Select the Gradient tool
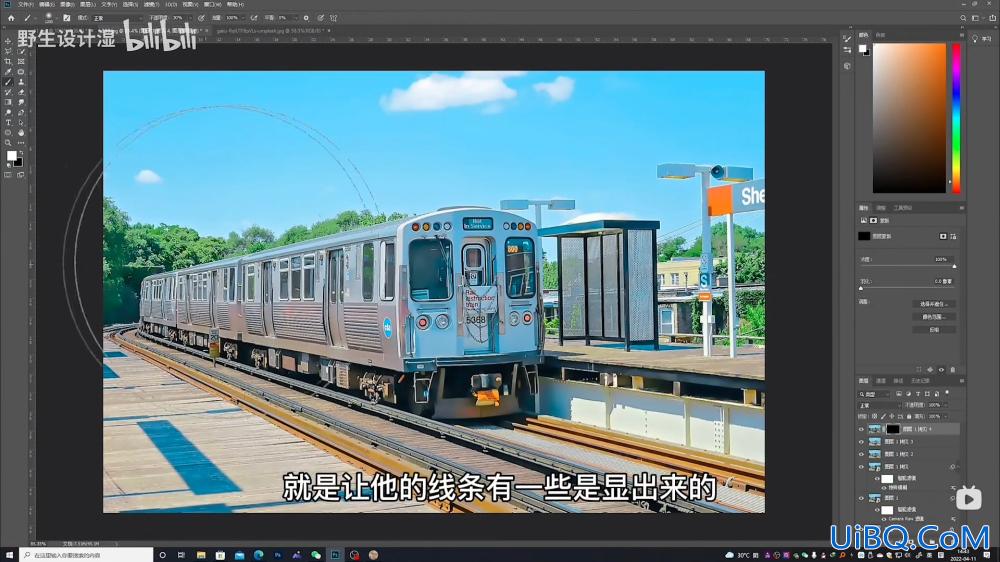Image resolution: width=1000 pixels, height=562 pixels. click(8, 102)
